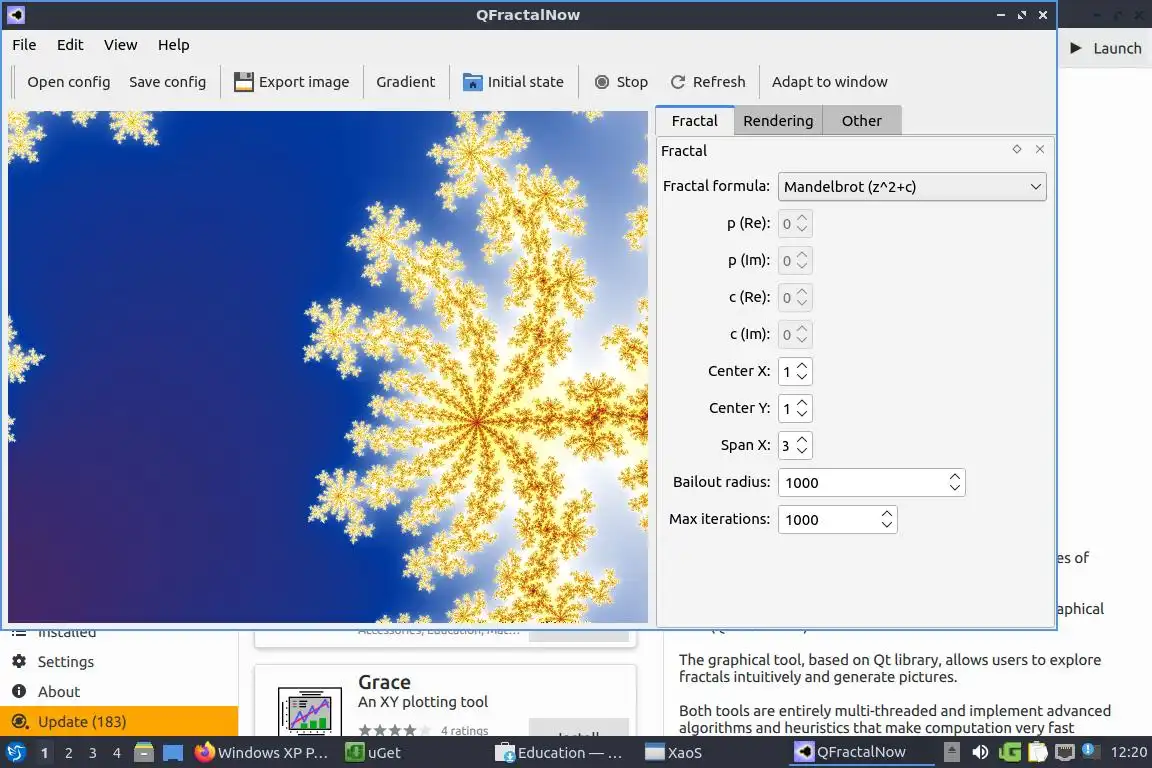Click the 12:20 clock in the taskbar

tap(1128, 752)
